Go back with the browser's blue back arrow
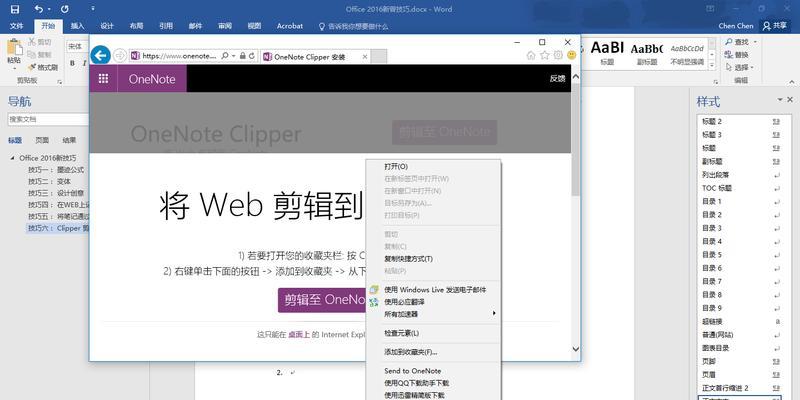This screenshot has width=800, height=400. 101,55
